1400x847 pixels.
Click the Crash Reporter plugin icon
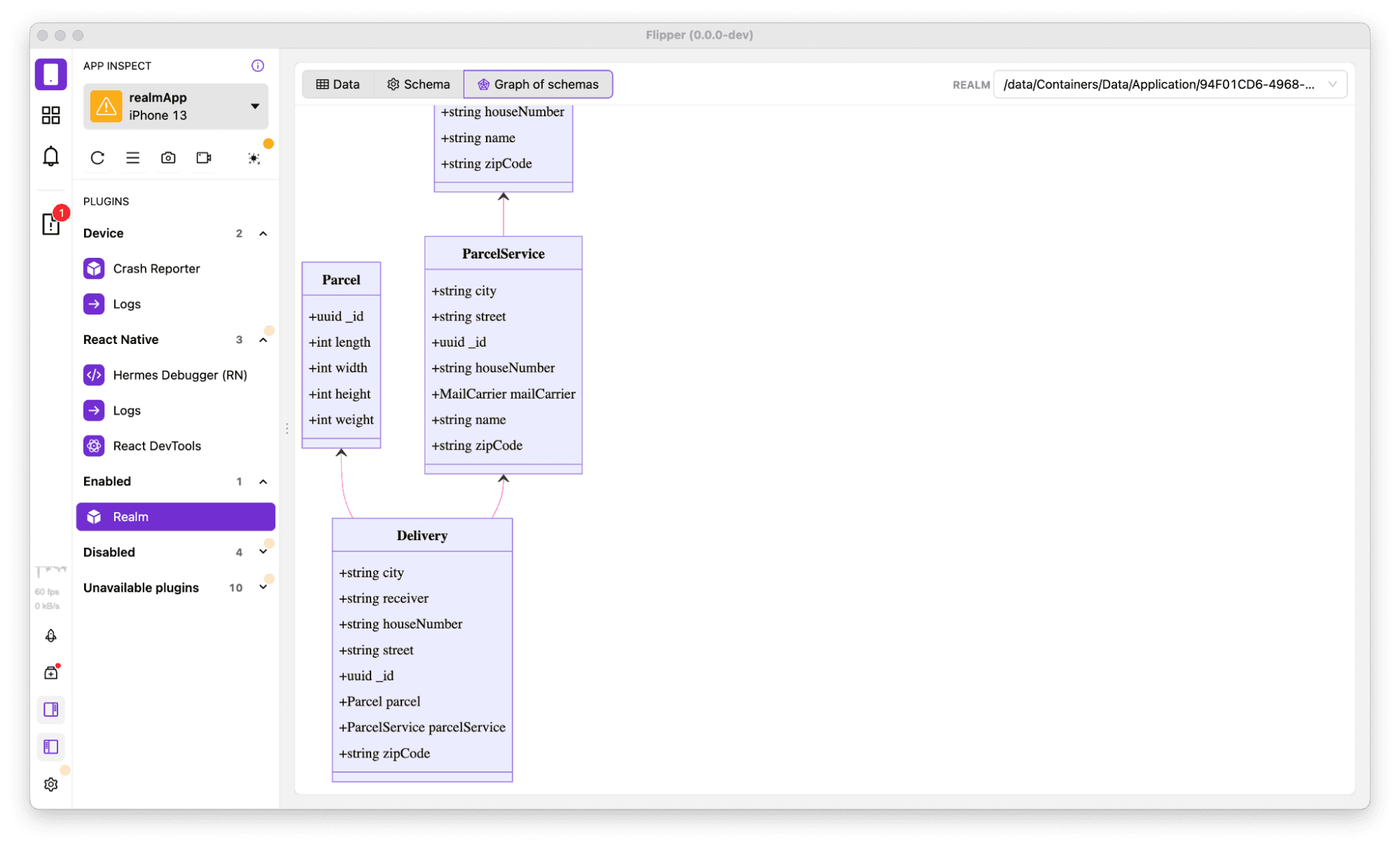tap(94, 268)
